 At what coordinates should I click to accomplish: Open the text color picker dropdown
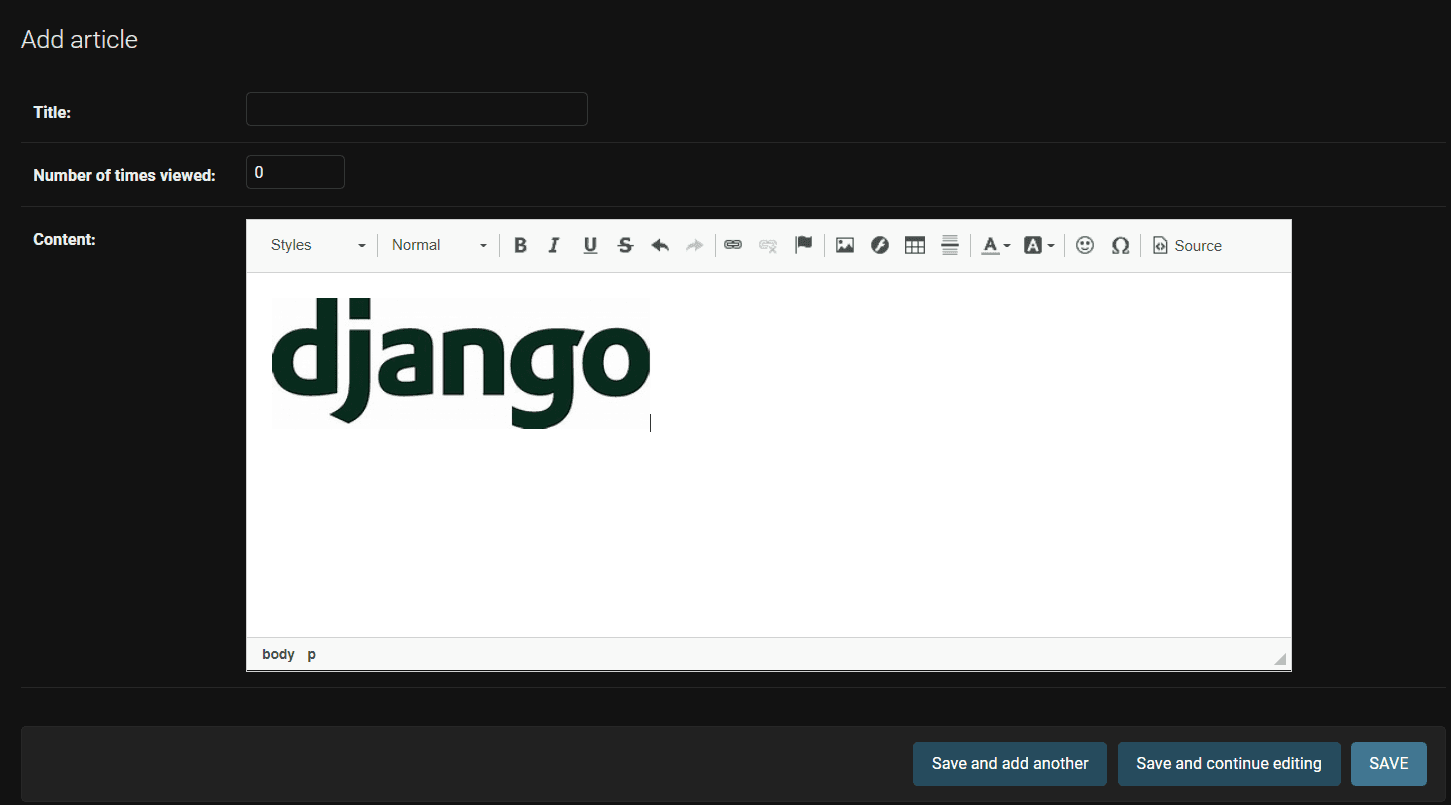tap(995, 246)
